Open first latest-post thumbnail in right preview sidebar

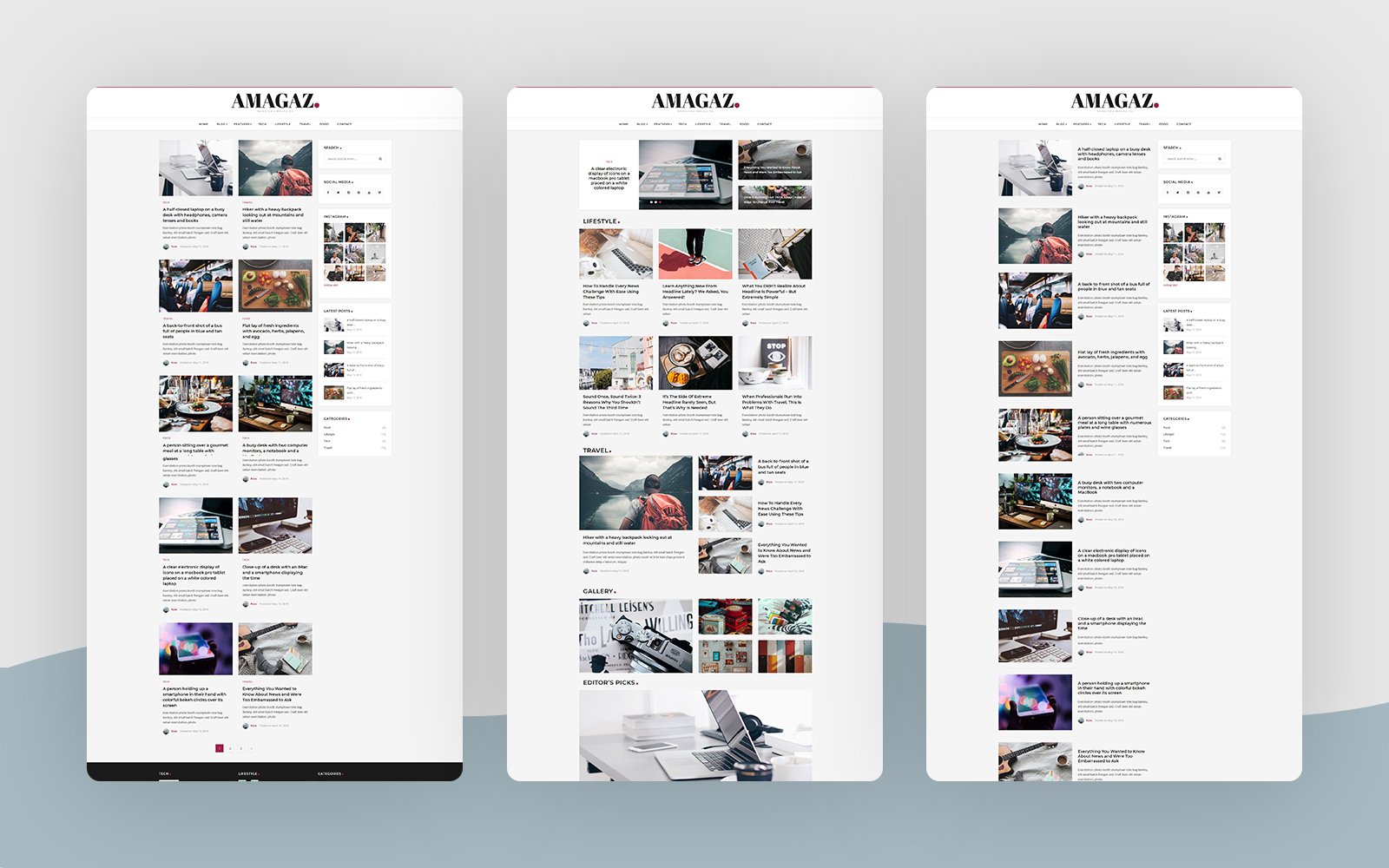[x=1173, y=325]
